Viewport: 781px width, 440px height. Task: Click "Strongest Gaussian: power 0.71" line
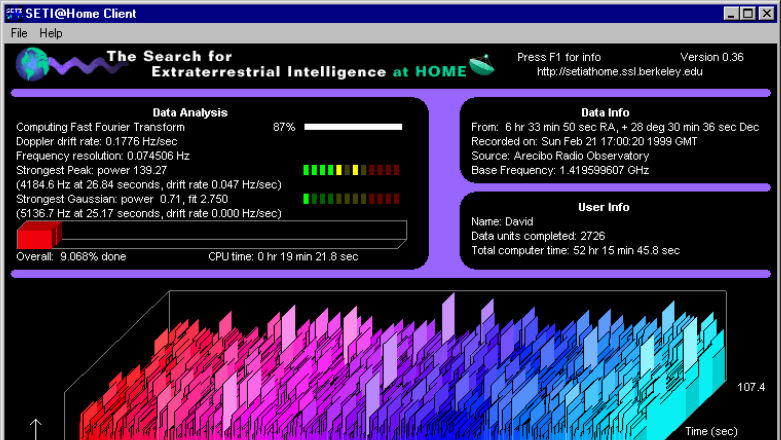pos(122,199)
